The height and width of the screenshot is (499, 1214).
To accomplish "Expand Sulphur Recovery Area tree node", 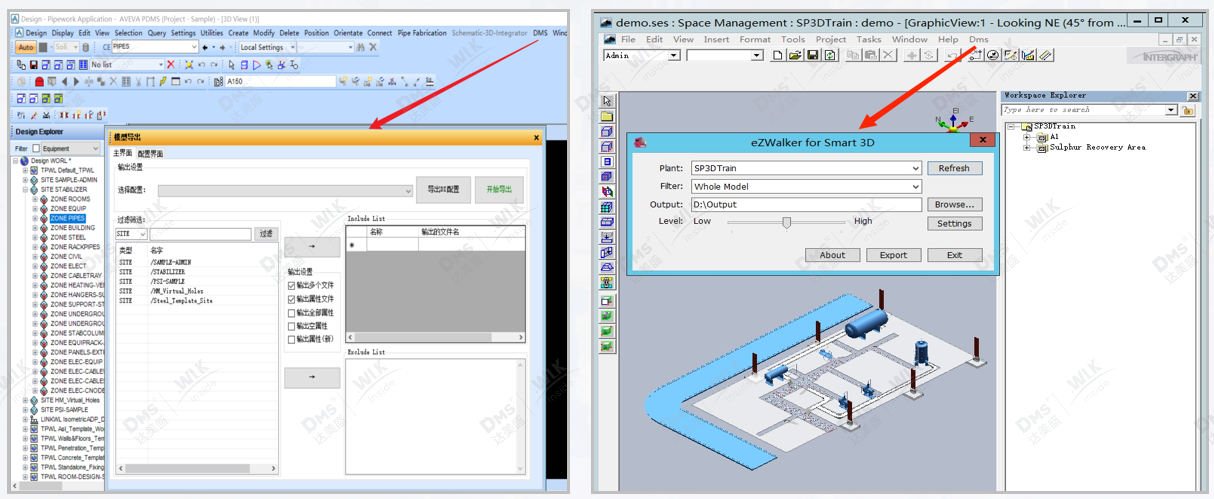I will [1027, 147].
